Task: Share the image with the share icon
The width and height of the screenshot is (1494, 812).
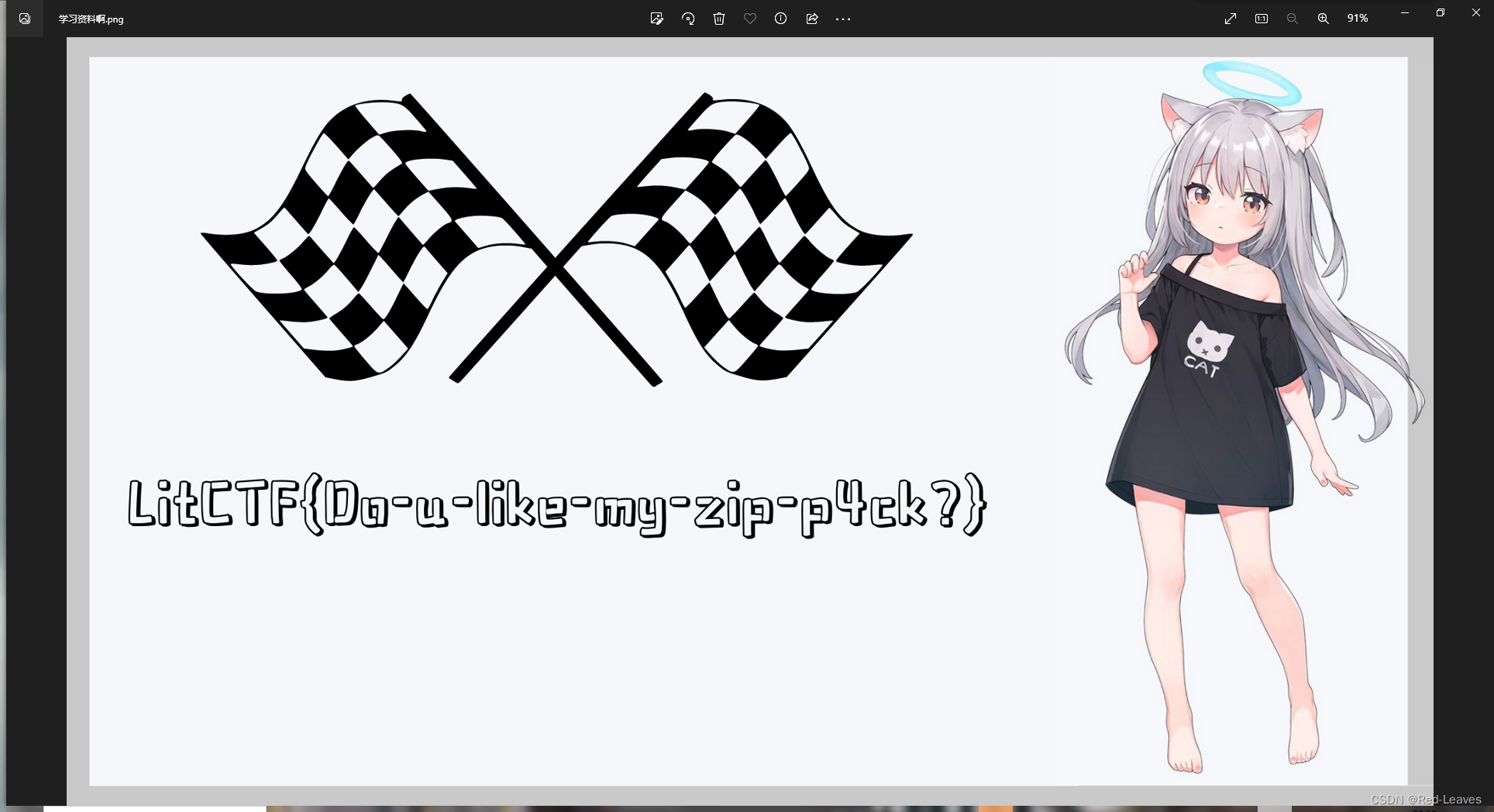Action: (x=812, y=19)
